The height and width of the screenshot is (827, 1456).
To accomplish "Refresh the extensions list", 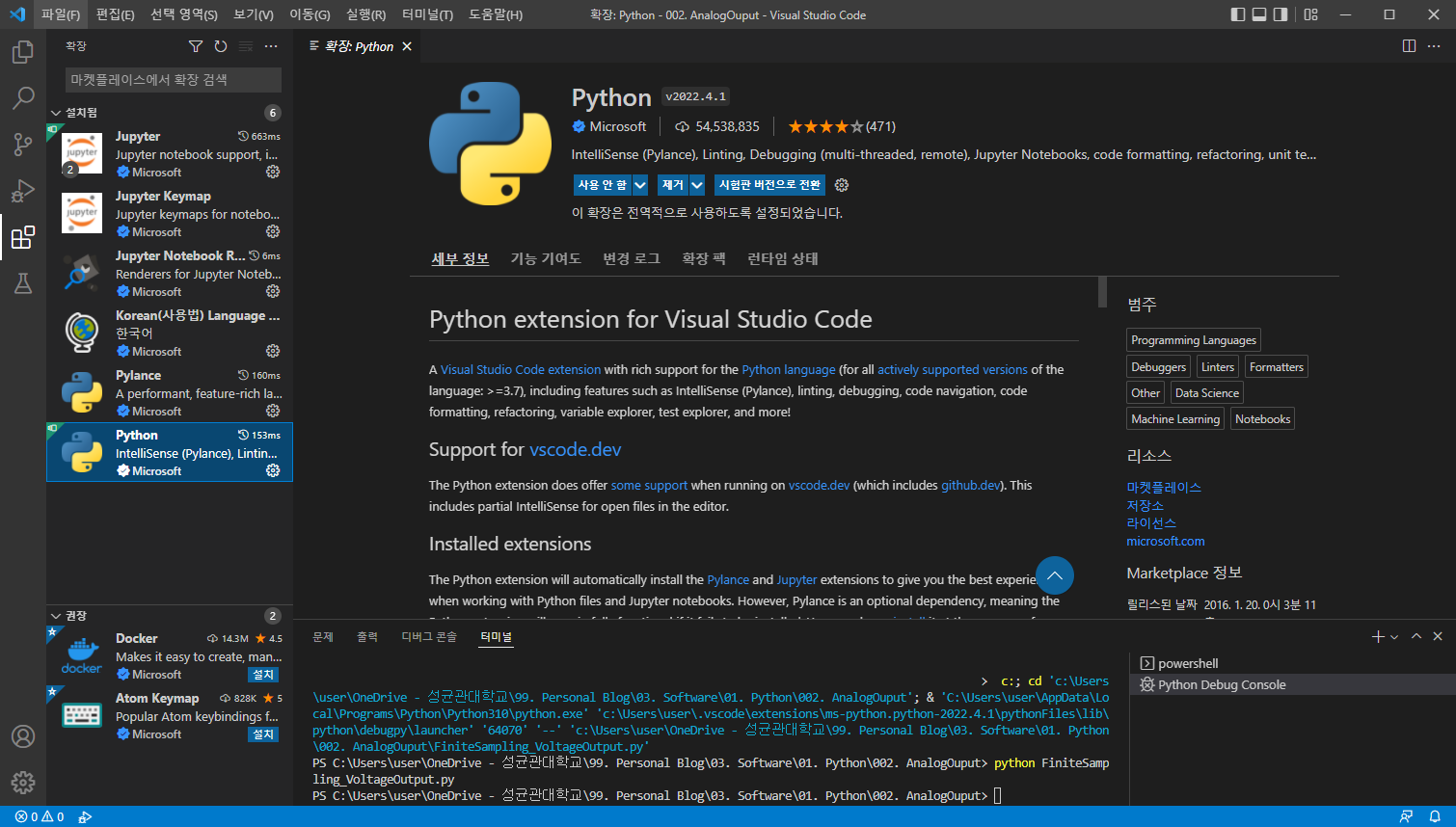I will pos(221,46).
